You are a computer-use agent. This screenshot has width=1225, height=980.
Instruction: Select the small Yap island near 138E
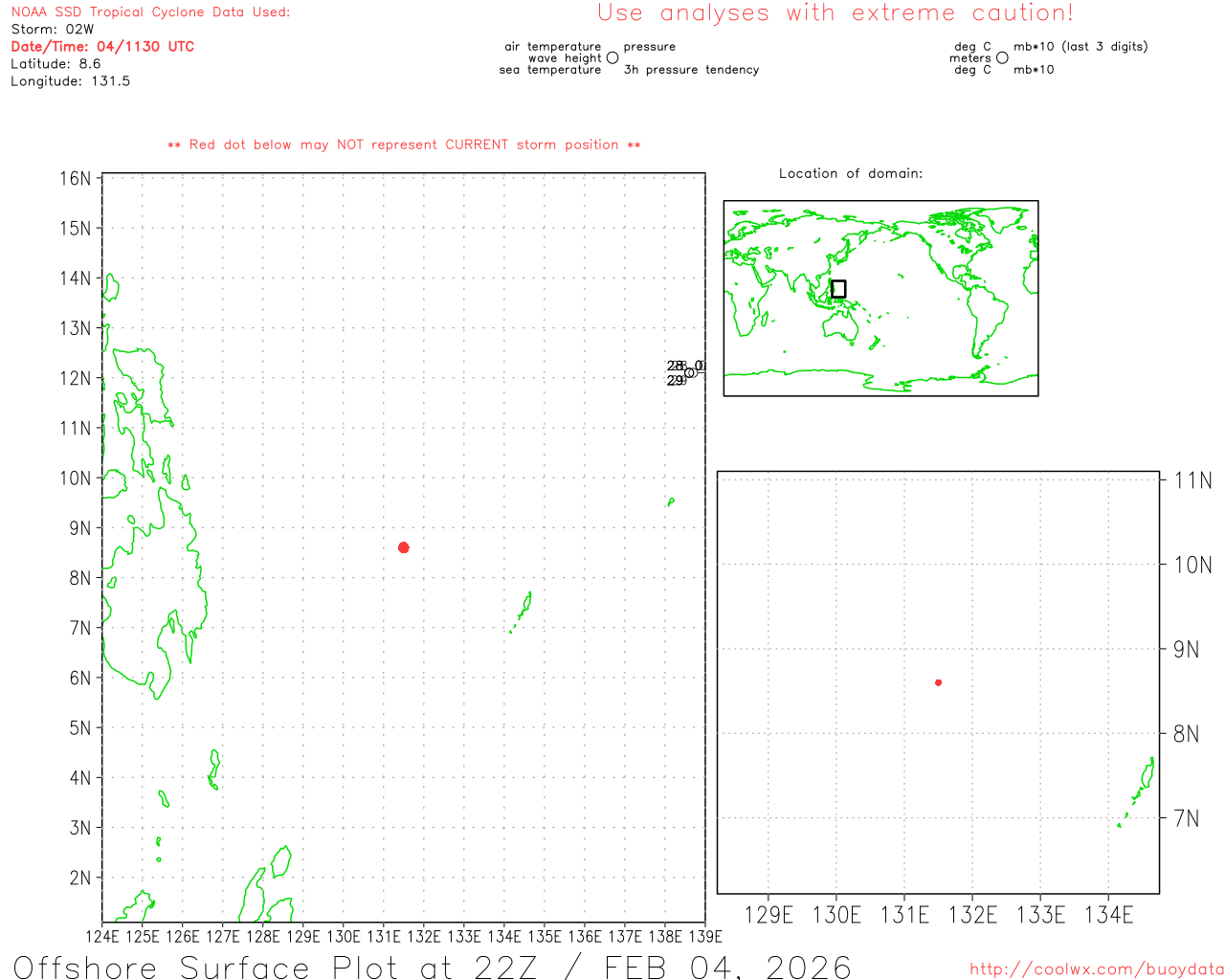click(670, 501)
